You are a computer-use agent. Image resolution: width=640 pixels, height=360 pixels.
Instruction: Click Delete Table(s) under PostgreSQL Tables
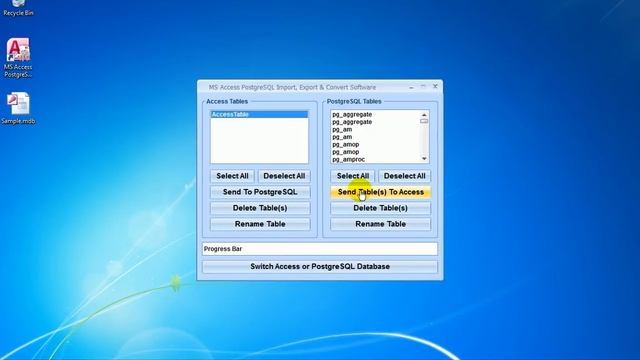pos(380,208)
